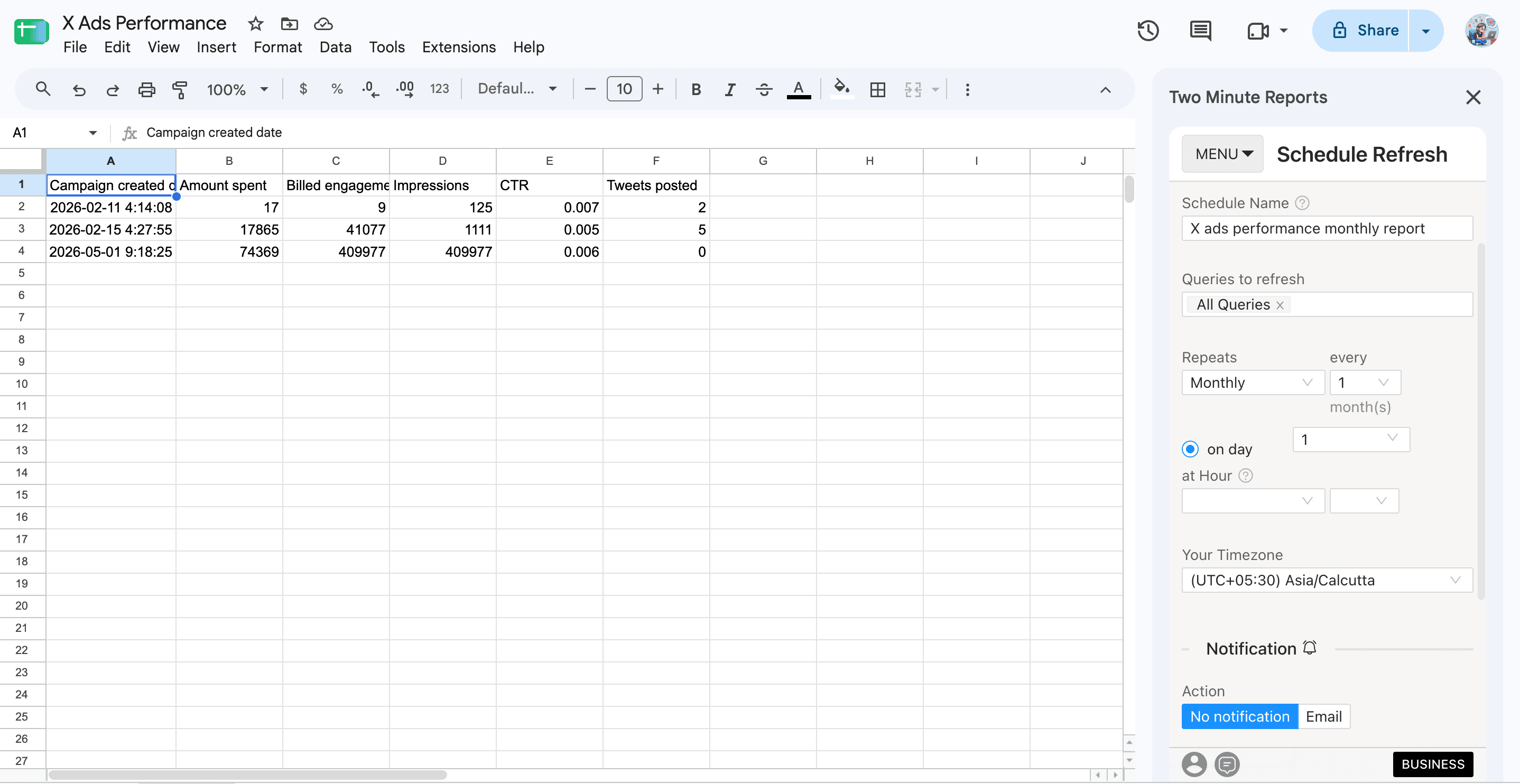Redo the last action
This screenshot has width=1520, height=784.
[112, 90]
